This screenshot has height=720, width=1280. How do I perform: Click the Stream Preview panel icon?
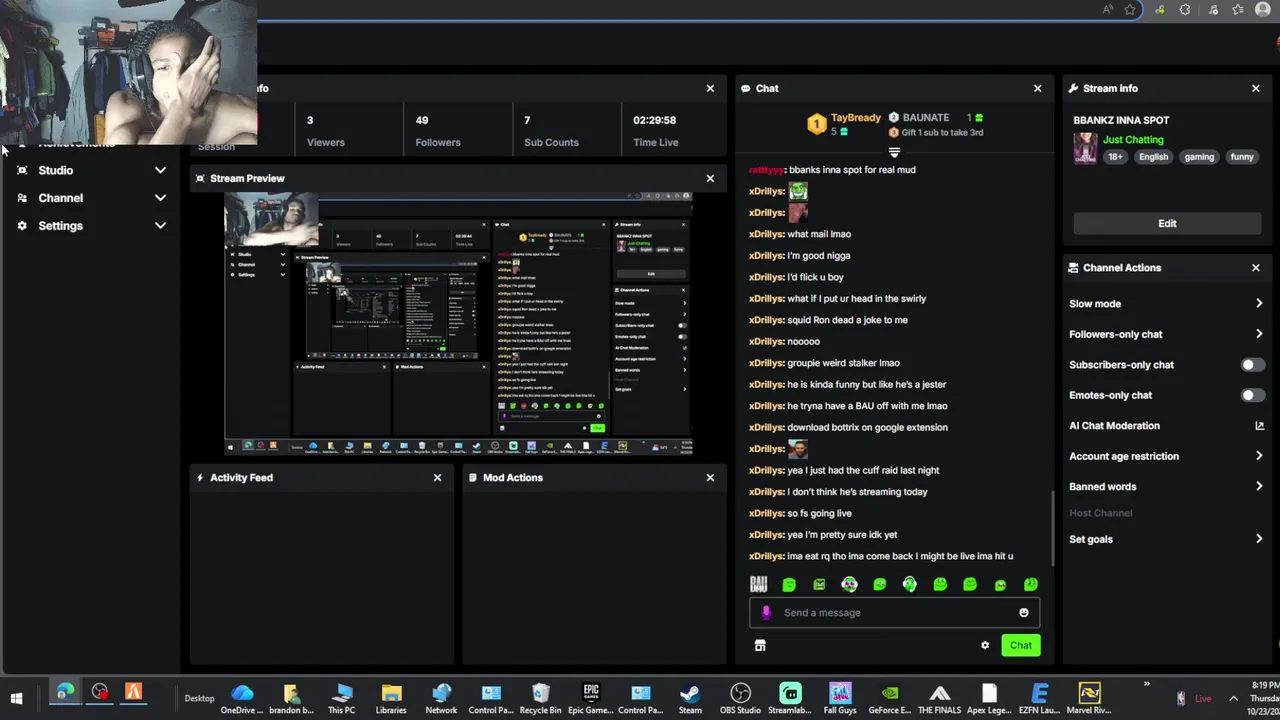[x=200, y=178]
